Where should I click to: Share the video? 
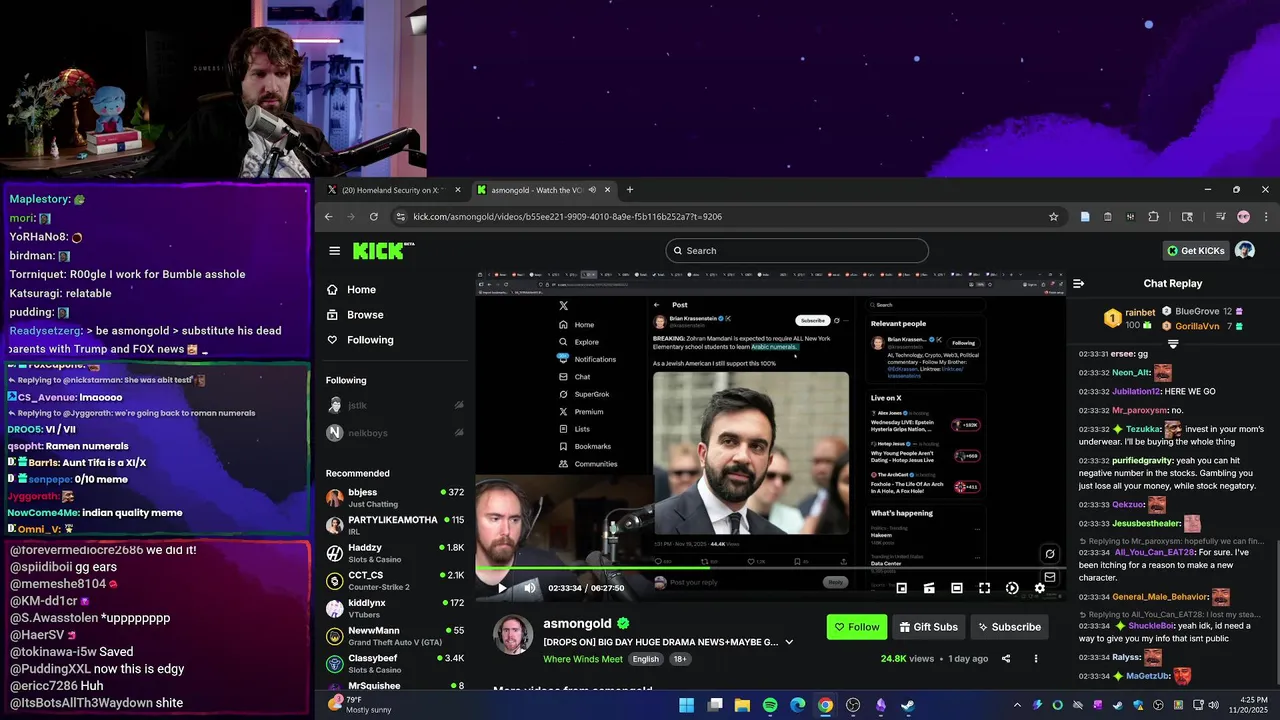(1006, 659)
